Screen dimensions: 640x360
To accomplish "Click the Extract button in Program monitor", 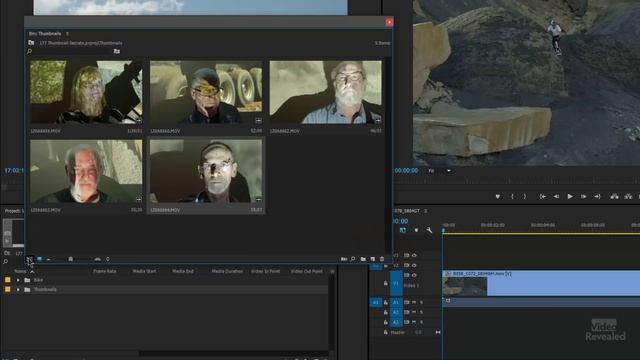I will pyautogui.click(x=628, y=196).
